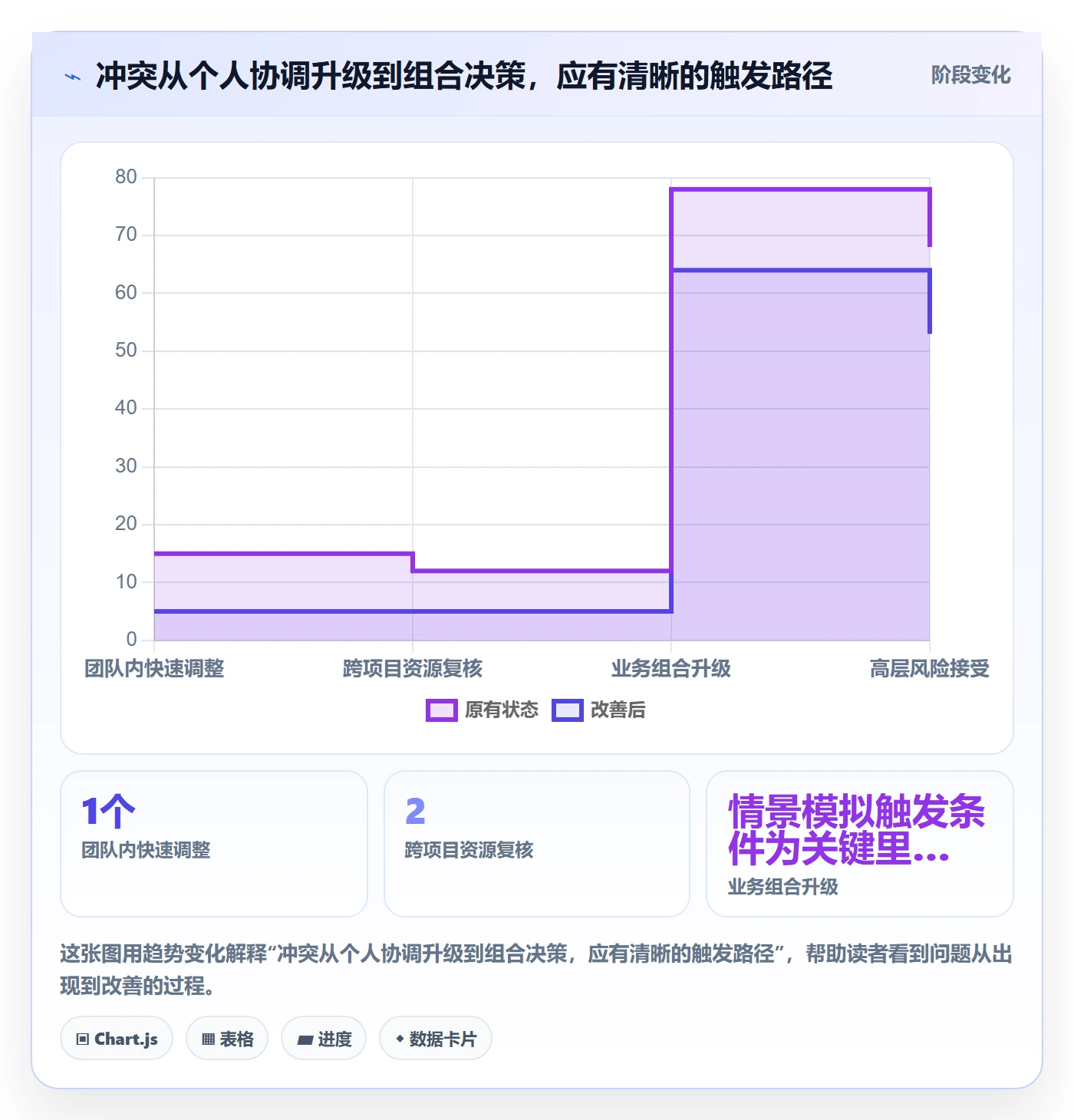This screenshot has height=1120, width=1074.
Task: Click the 高层风险接受 x-axis label
Action: pos(930,669)
